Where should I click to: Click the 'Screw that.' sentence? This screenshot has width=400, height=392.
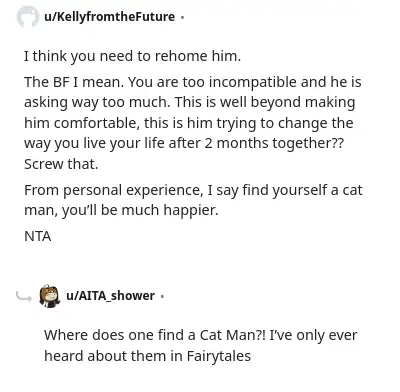point(61,164)
